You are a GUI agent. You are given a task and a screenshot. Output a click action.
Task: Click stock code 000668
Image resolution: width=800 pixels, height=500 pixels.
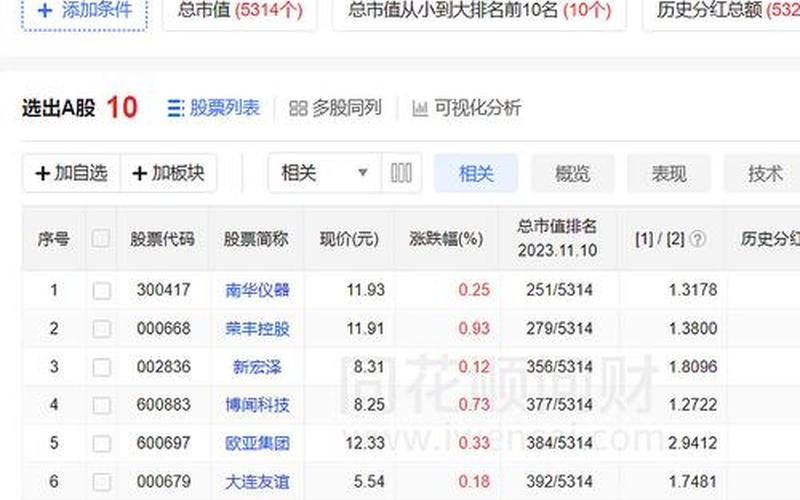pyautogui.click(x=163, y=328)
